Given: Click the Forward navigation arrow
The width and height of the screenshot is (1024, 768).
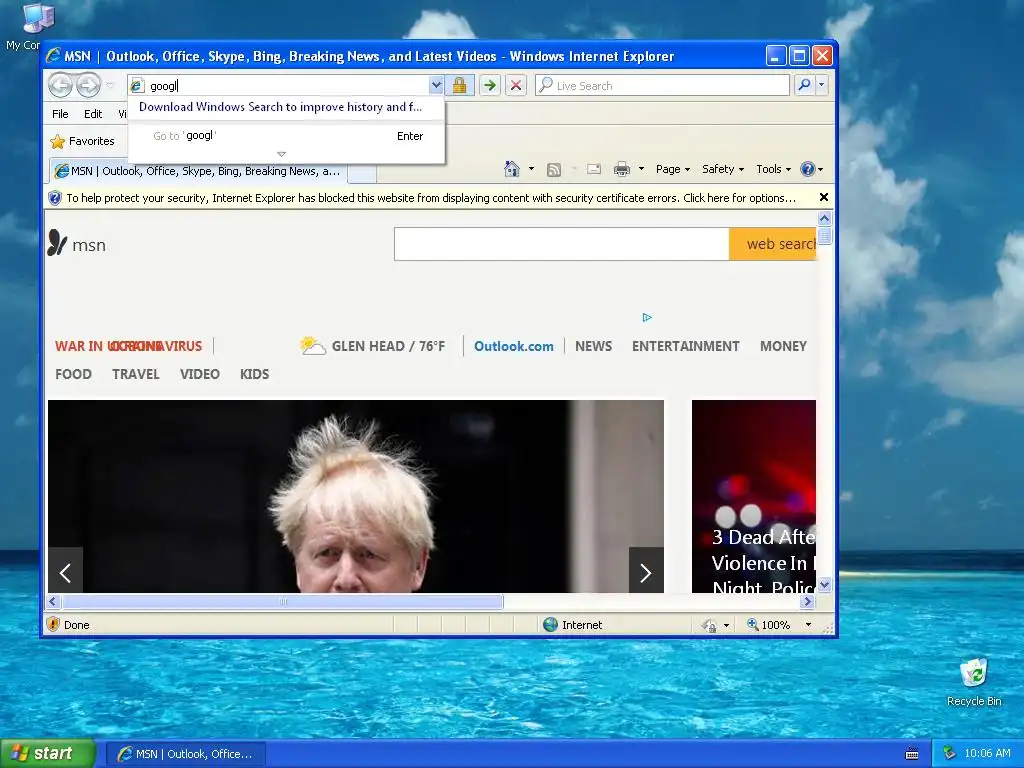Looking at the screenshot, I should click(x=88, y=86).
